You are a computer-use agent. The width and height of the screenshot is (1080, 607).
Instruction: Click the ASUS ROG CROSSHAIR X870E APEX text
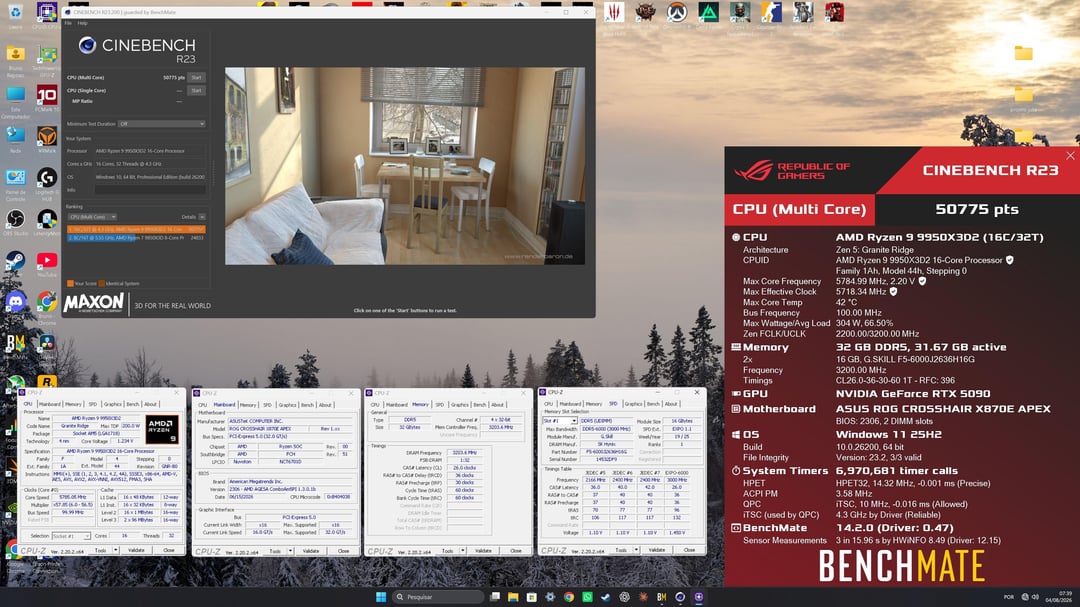coord(943,409)
